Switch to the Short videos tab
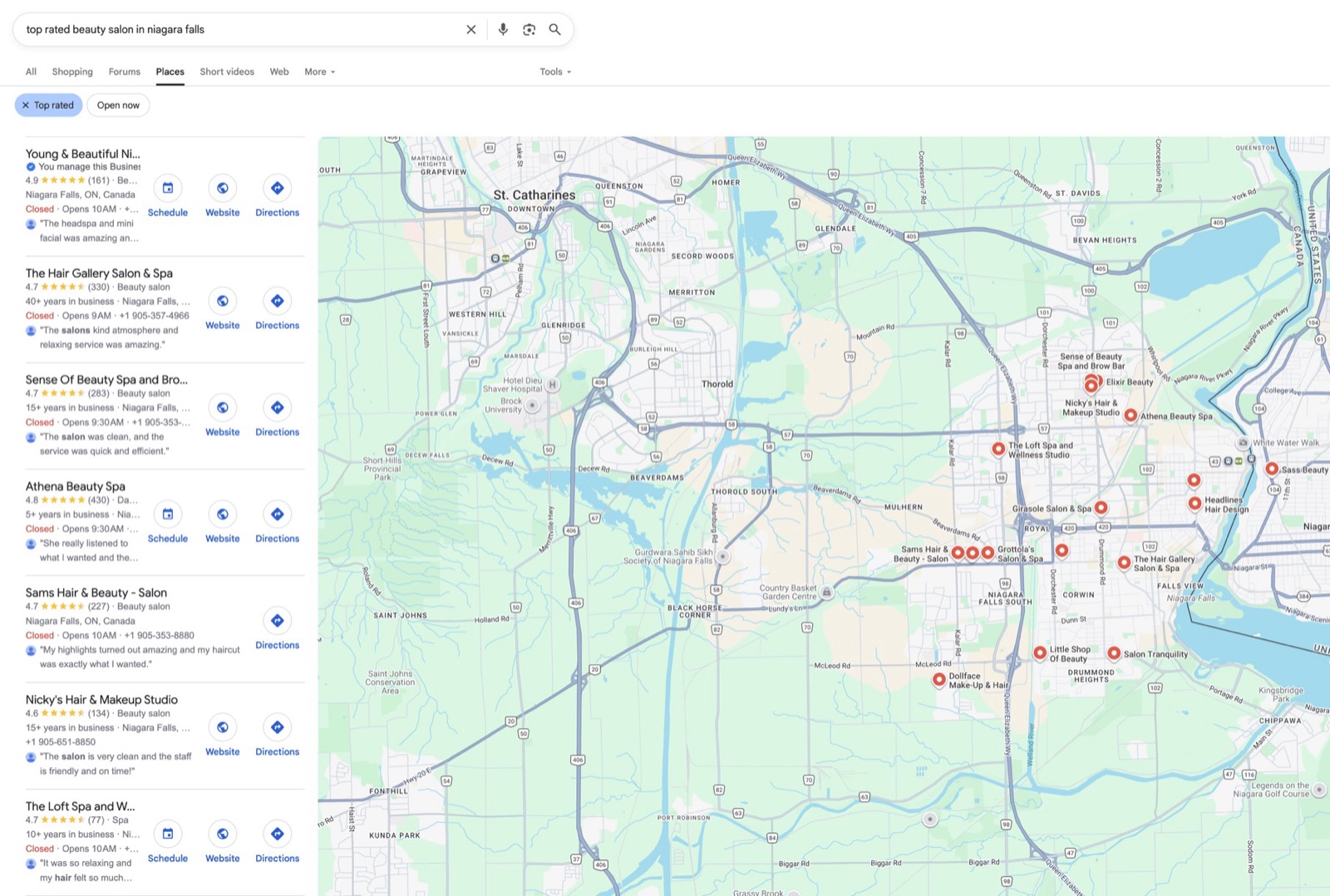 click(227, 71)
